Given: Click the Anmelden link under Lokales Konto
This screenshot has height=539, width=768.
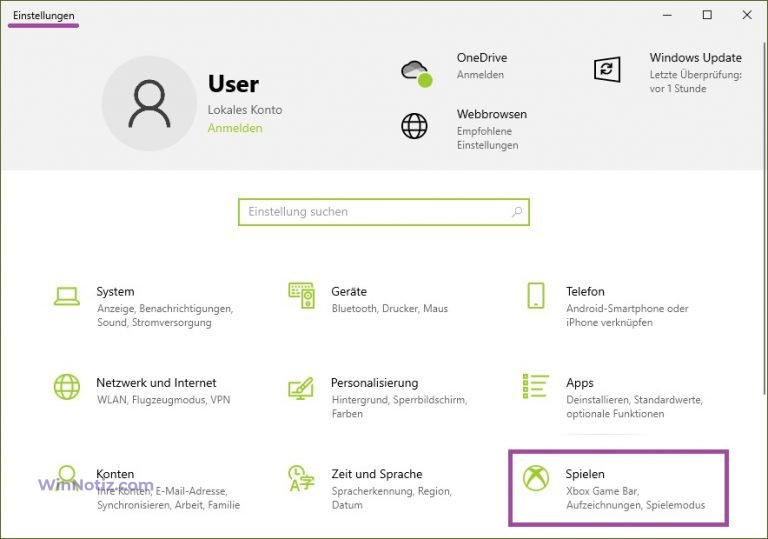Looking at the screenshot, I should pos(235,128).
